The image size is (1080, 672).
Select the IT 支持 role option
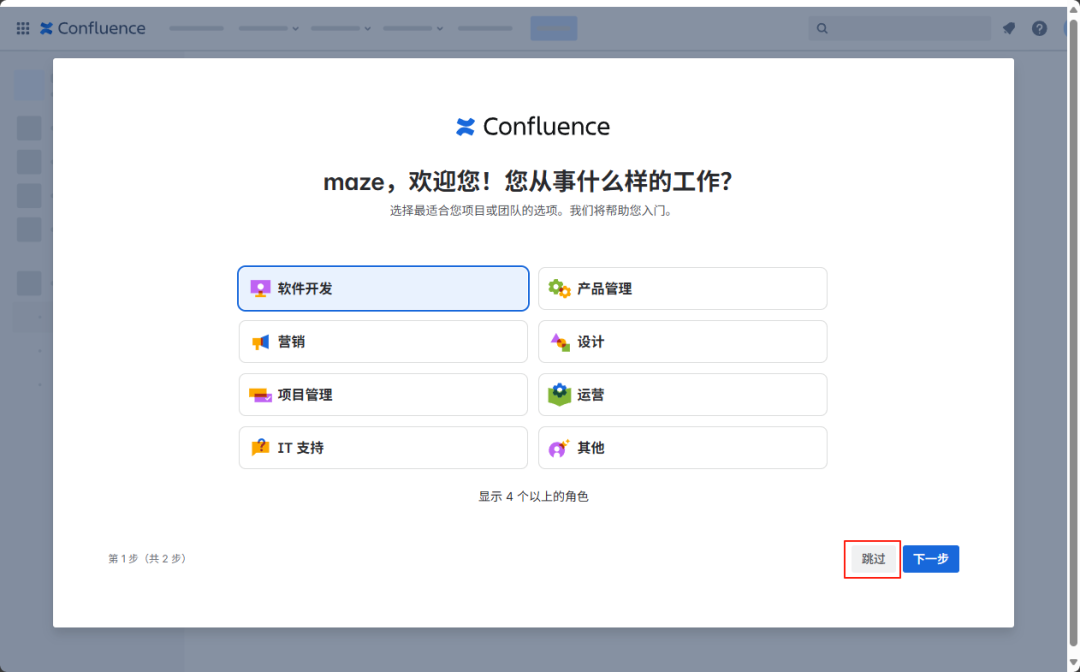(x=383, y=447)
